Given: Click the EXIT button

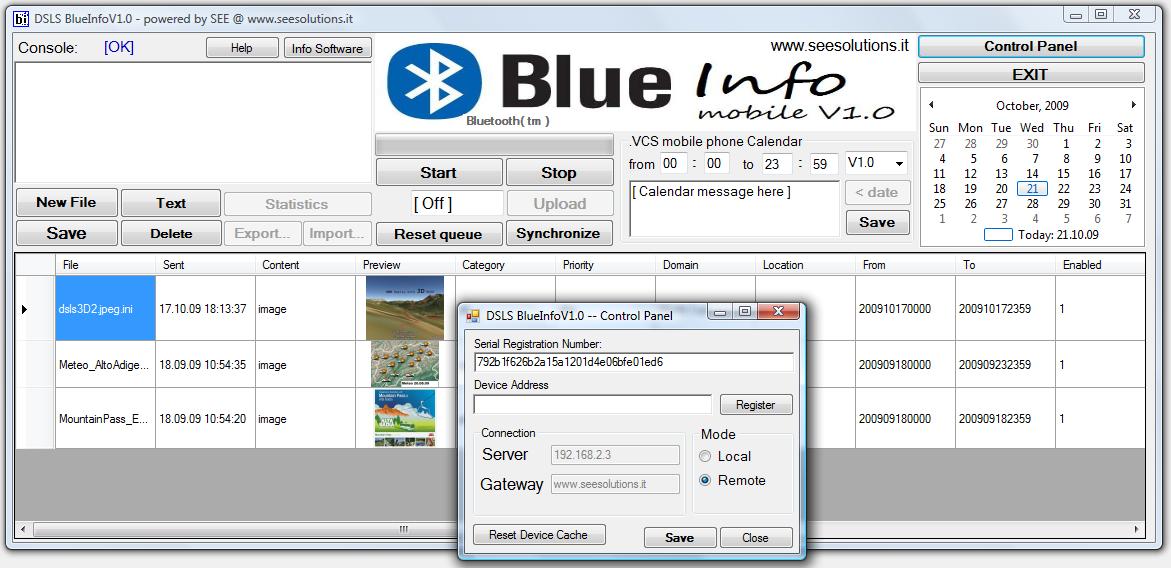Looking at the screenshot, I should click(1031, 74).
